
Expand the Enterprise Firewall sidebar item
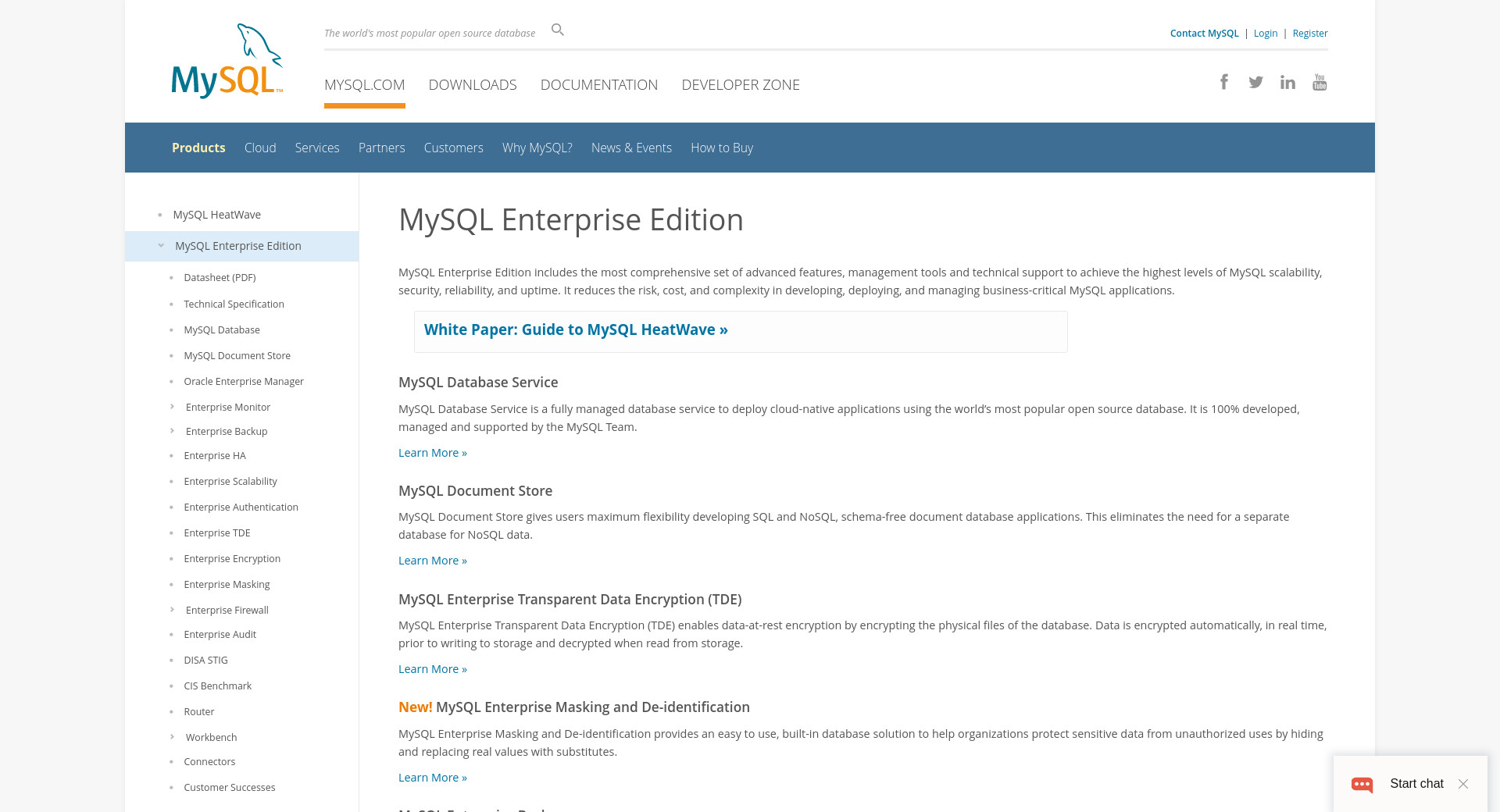pyautogui.click(x=173, y=610)
